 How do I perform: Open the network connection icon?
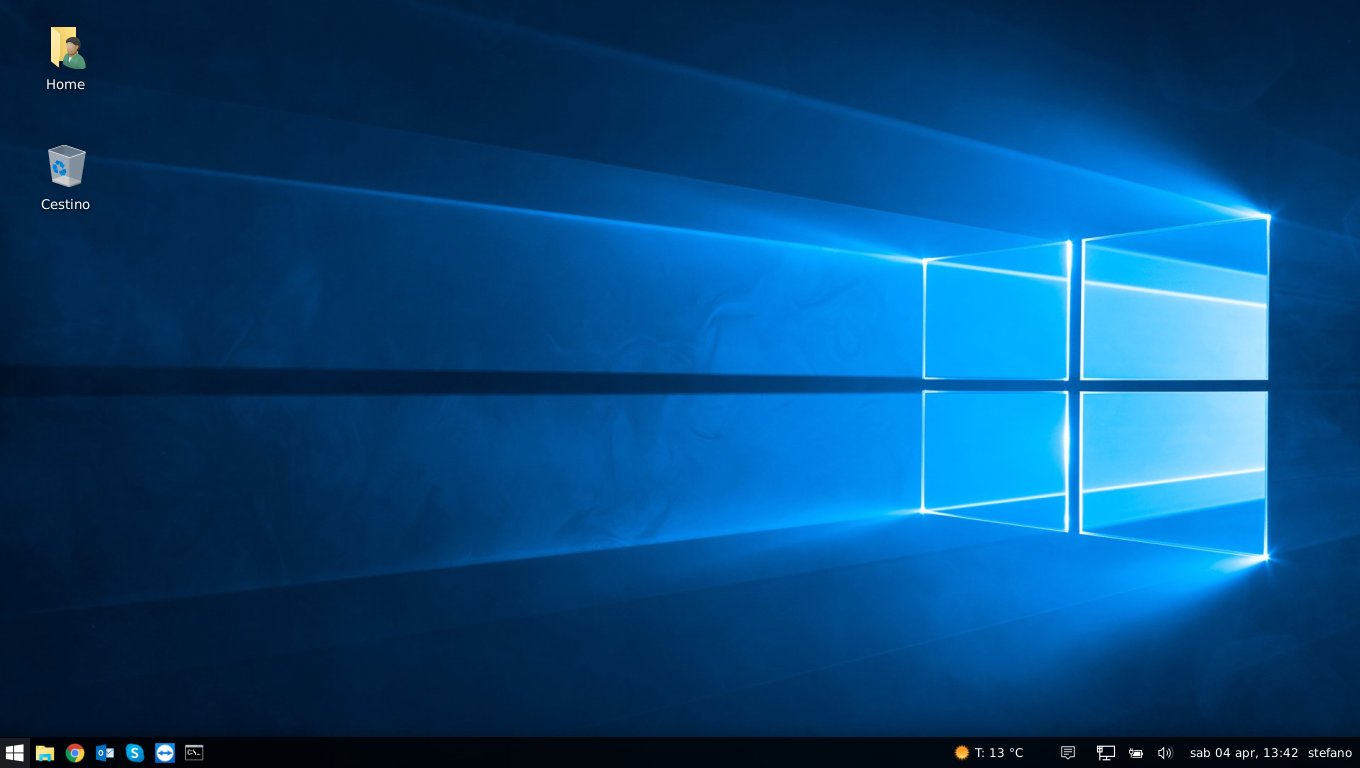pyautogui.click(x=1106, y=753)
